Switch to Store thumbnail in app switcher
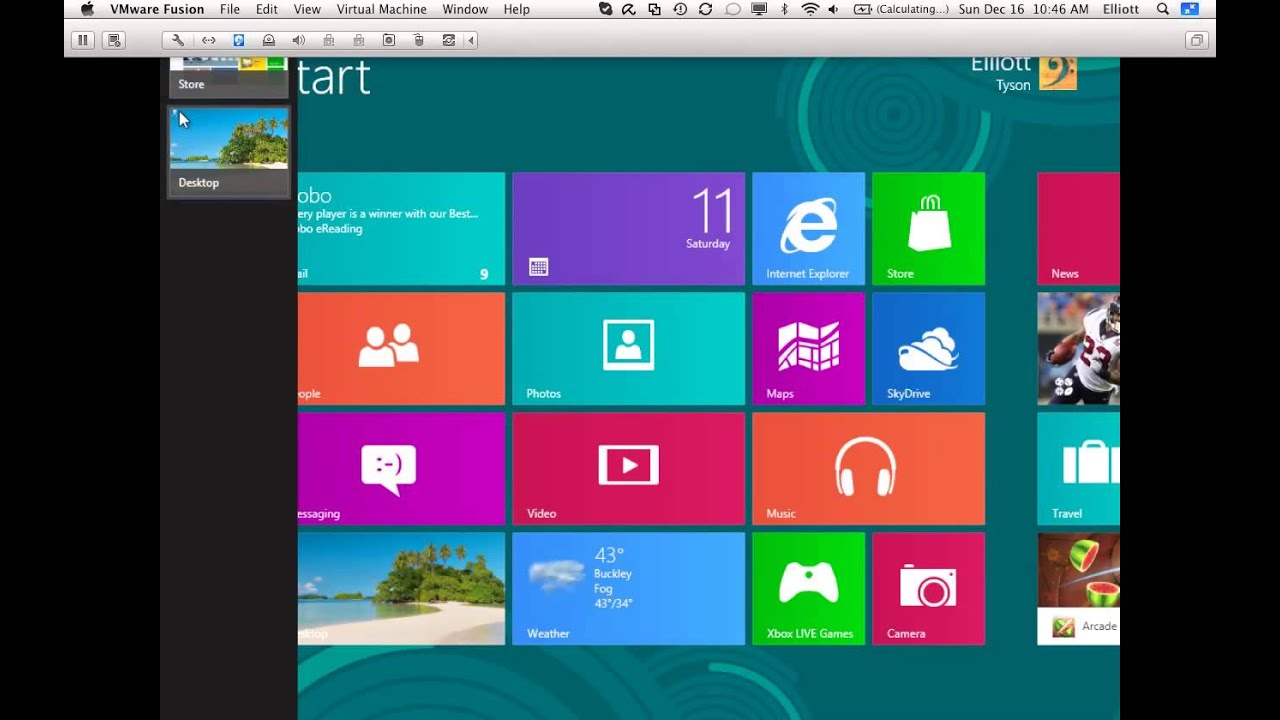 point(229,77)
